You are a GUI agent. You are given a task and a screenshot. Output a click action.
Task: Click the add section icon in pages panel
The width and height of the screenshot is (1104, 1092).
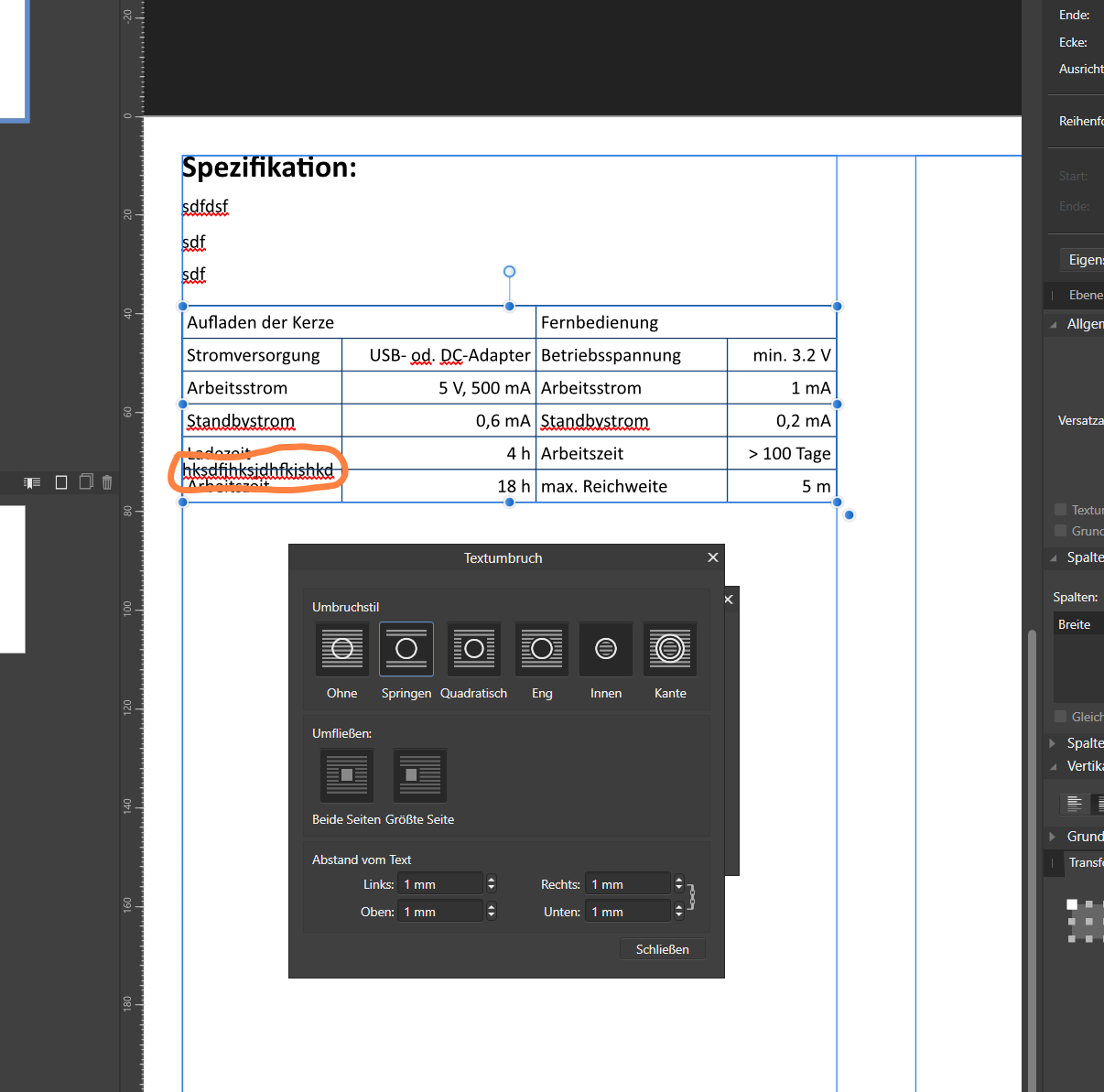pyautogui.click(x=32, y=482)
